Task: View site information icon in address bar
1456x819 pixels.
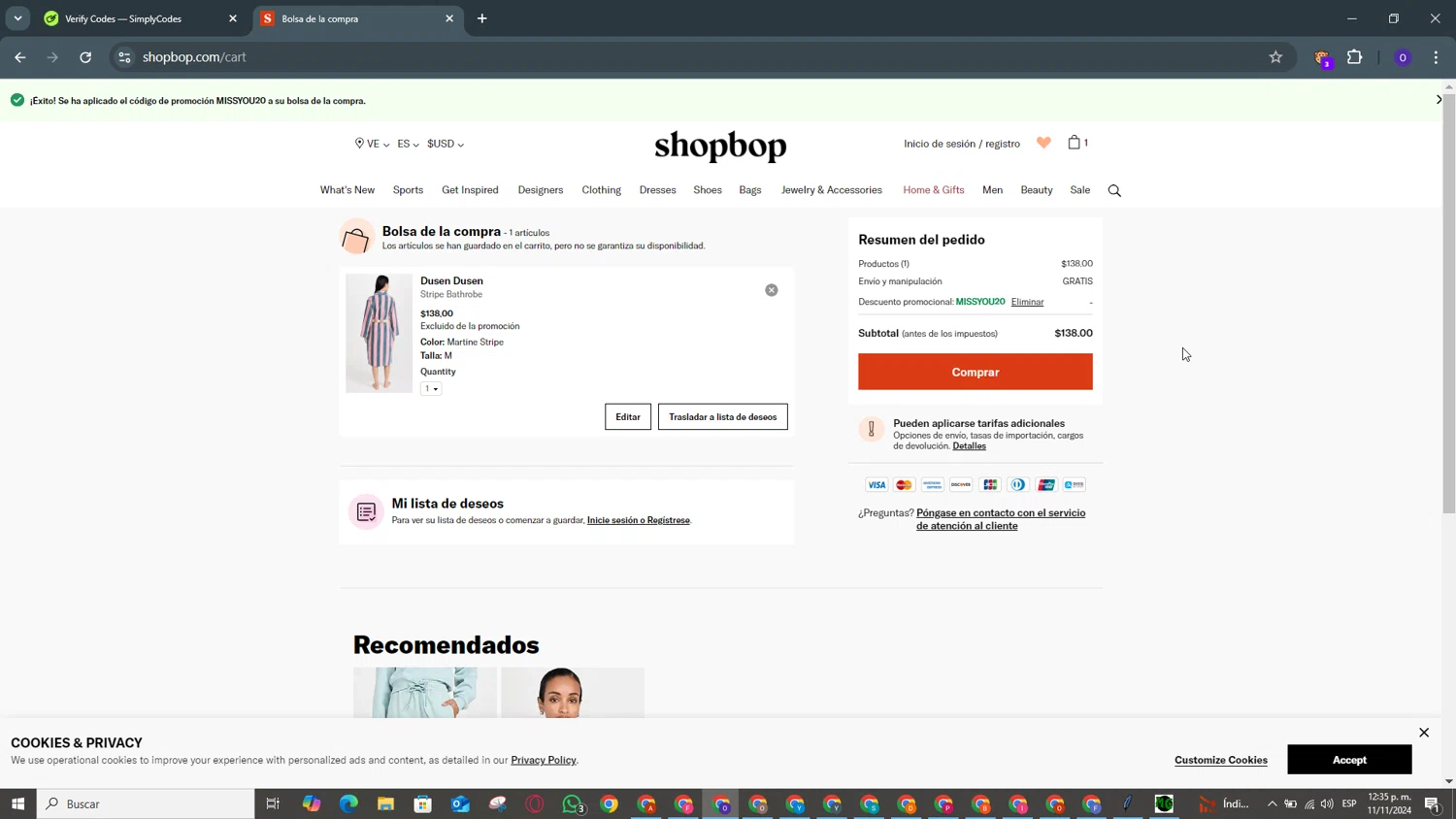Action: pyautogui.click(x=124, y=57)
